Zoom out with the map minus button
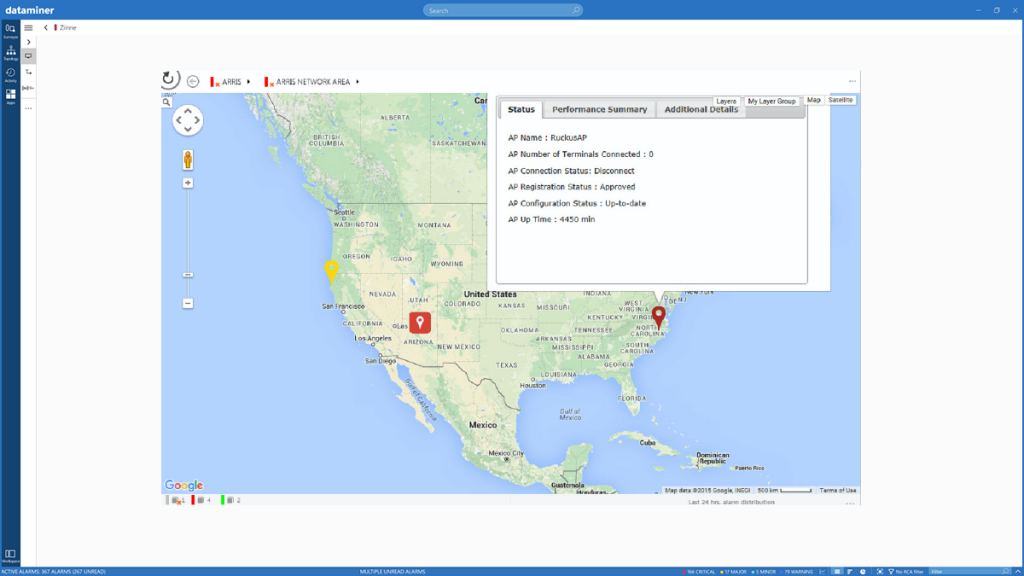The width and height of the screenshot is (1024, 576). point(187,303)
